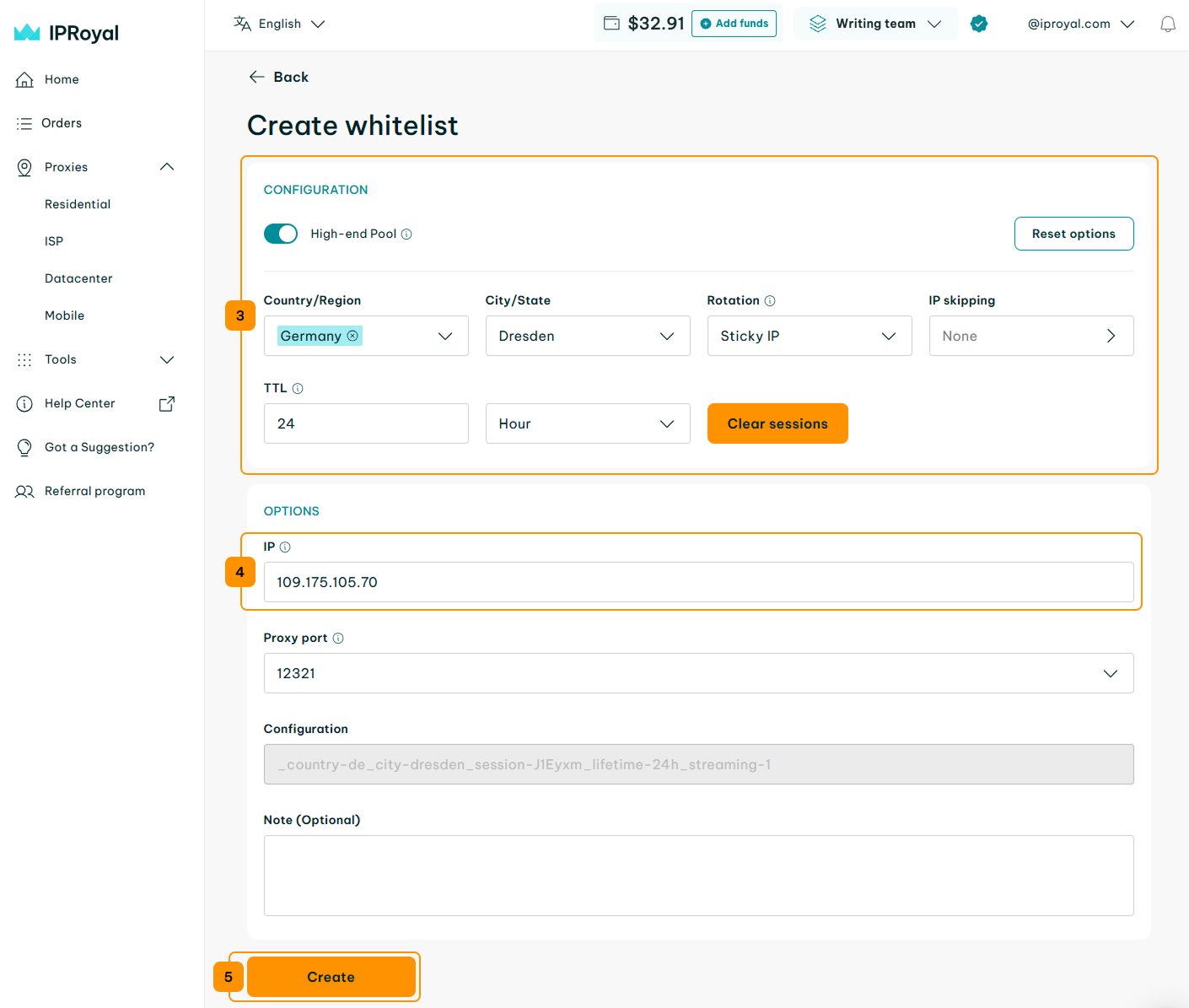
Task: Click the Proxies location pin icon
Action: click(x=25, y=167)
